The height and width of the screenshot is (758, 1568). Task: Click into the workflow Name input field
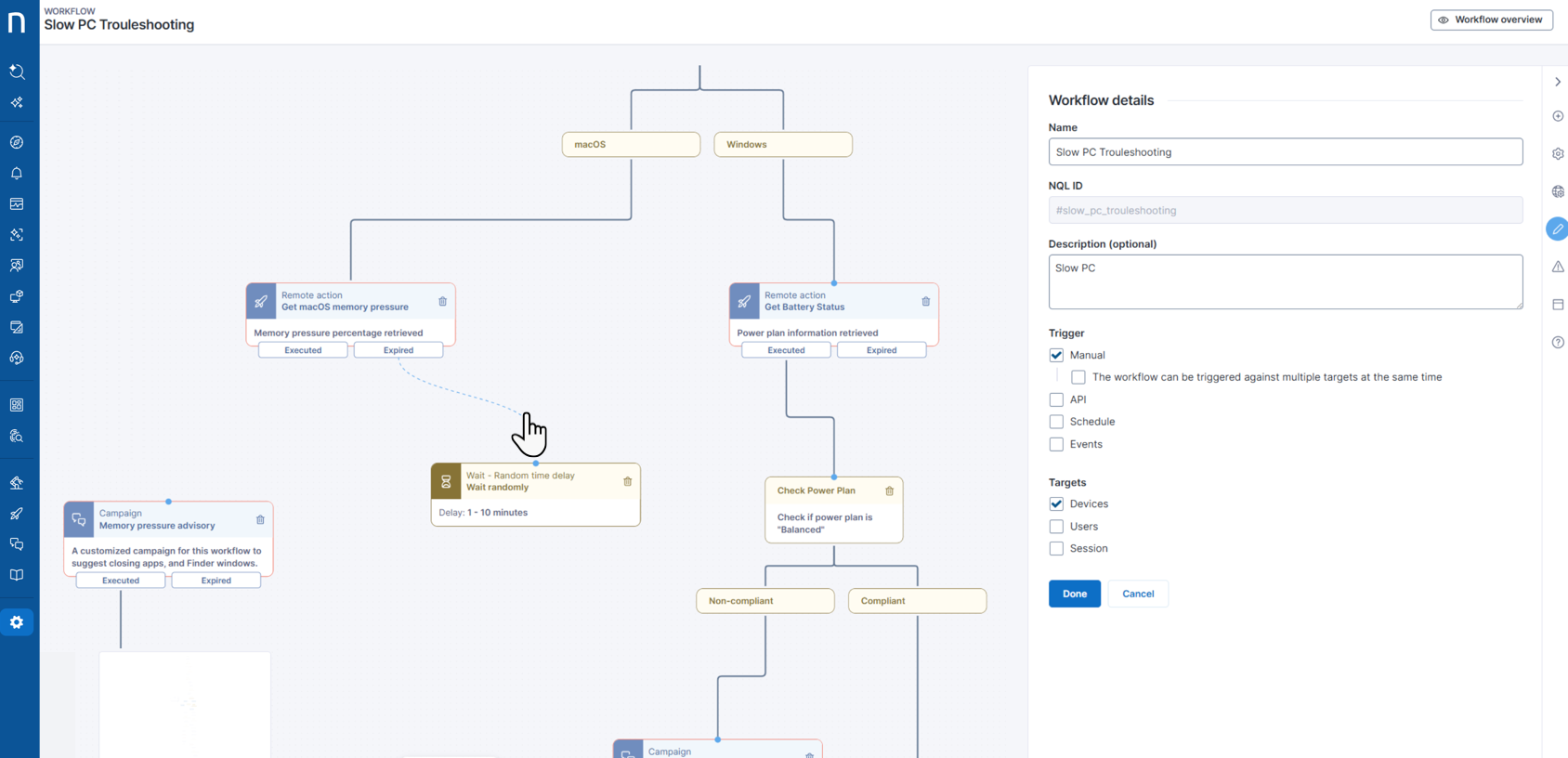(1285, 152)
